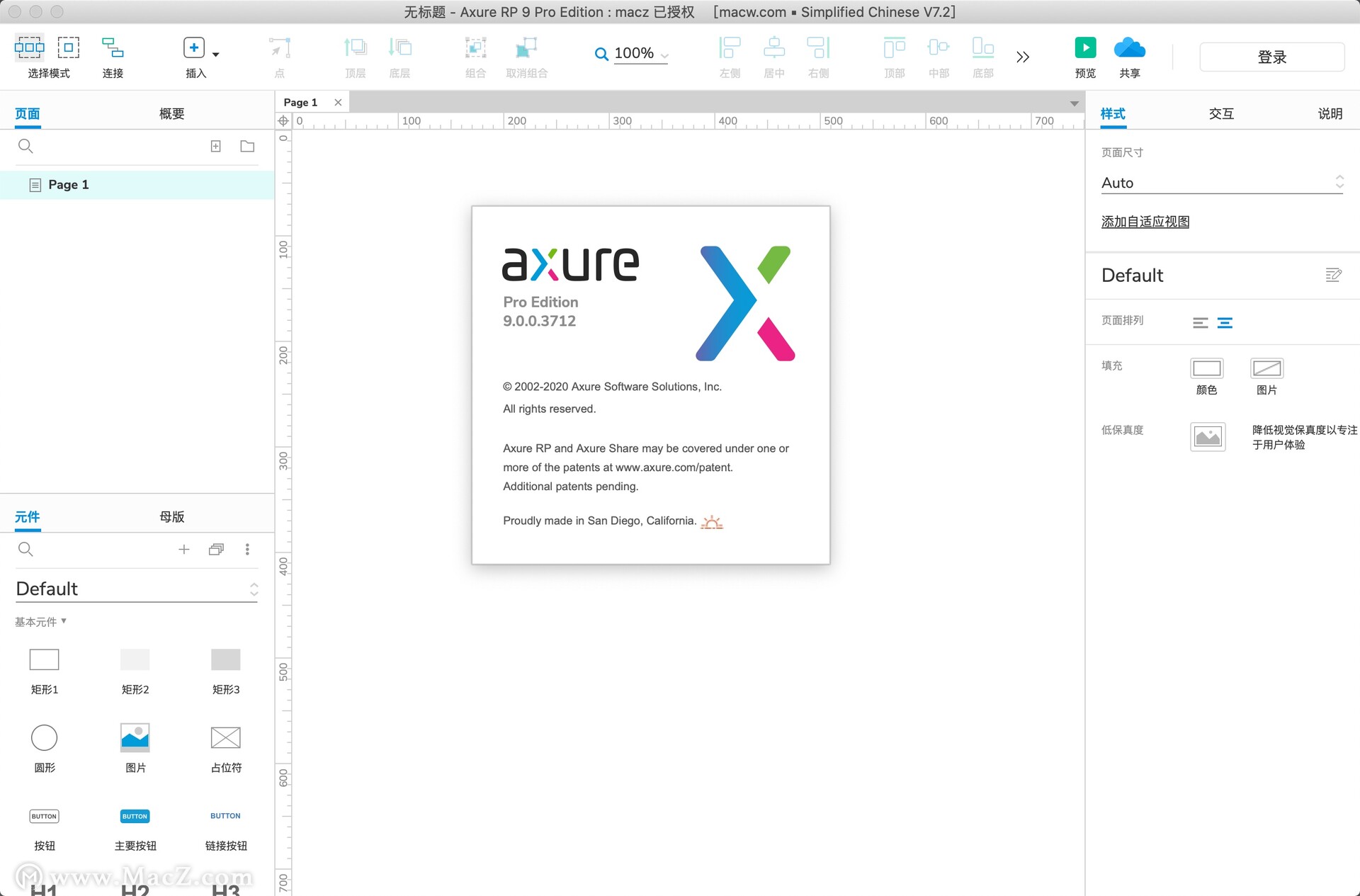Select the 矩形1 widget
Viewport: 1360px width, 896px height.
(45, 670)
